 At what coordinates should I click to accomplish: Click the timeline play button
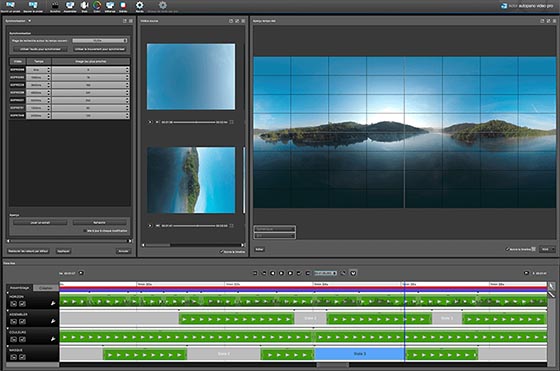click(x=281, y=273)
